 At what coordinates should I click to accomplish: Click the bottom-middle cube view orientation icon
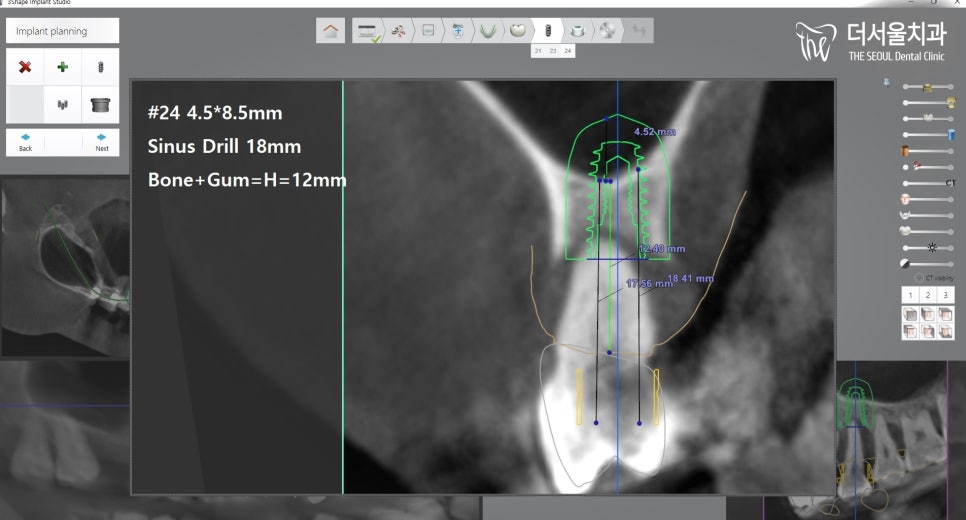tap(927, 332)
